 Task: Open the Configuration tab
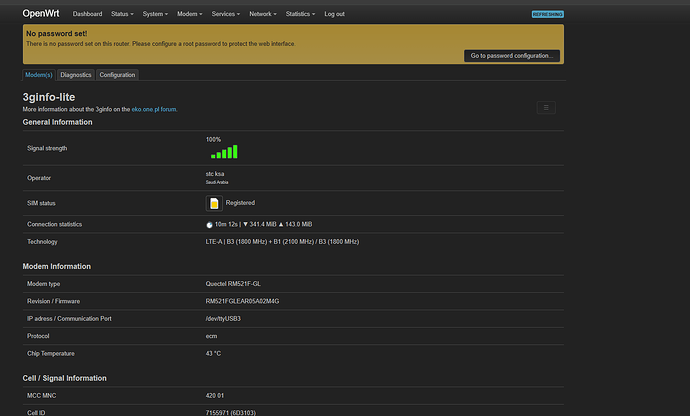pos(117,75)
